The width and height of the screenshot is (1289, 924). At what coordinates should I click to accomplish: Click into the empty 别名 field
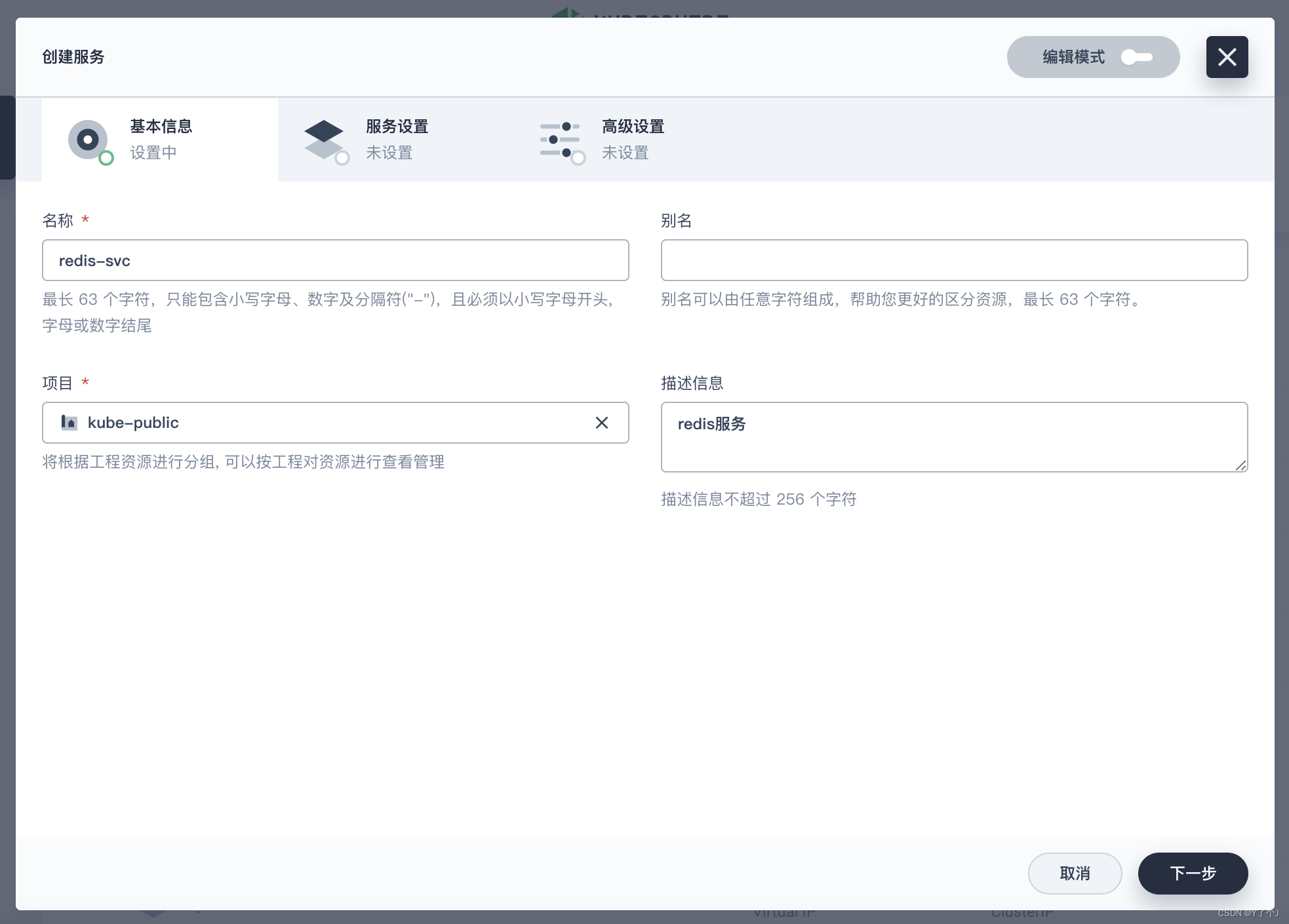click(x=954, y=260)
